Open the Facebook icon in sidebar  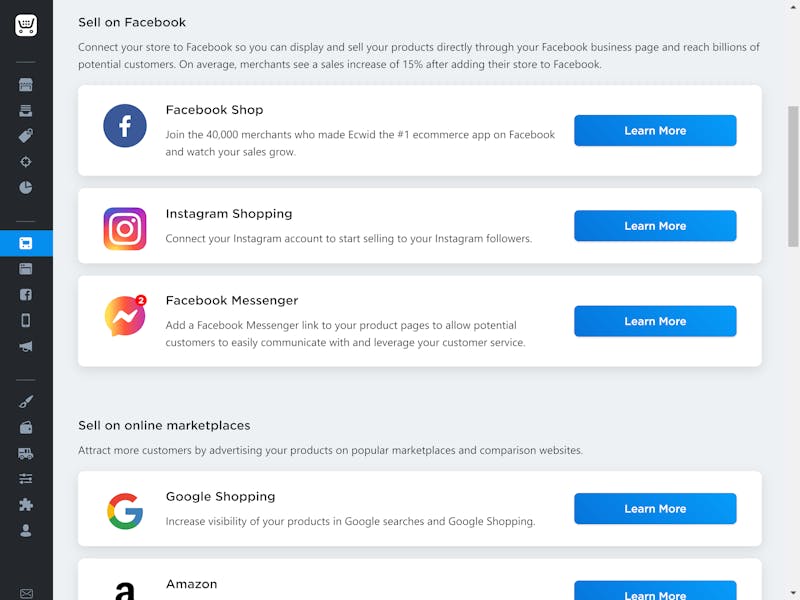pos(26,294)
